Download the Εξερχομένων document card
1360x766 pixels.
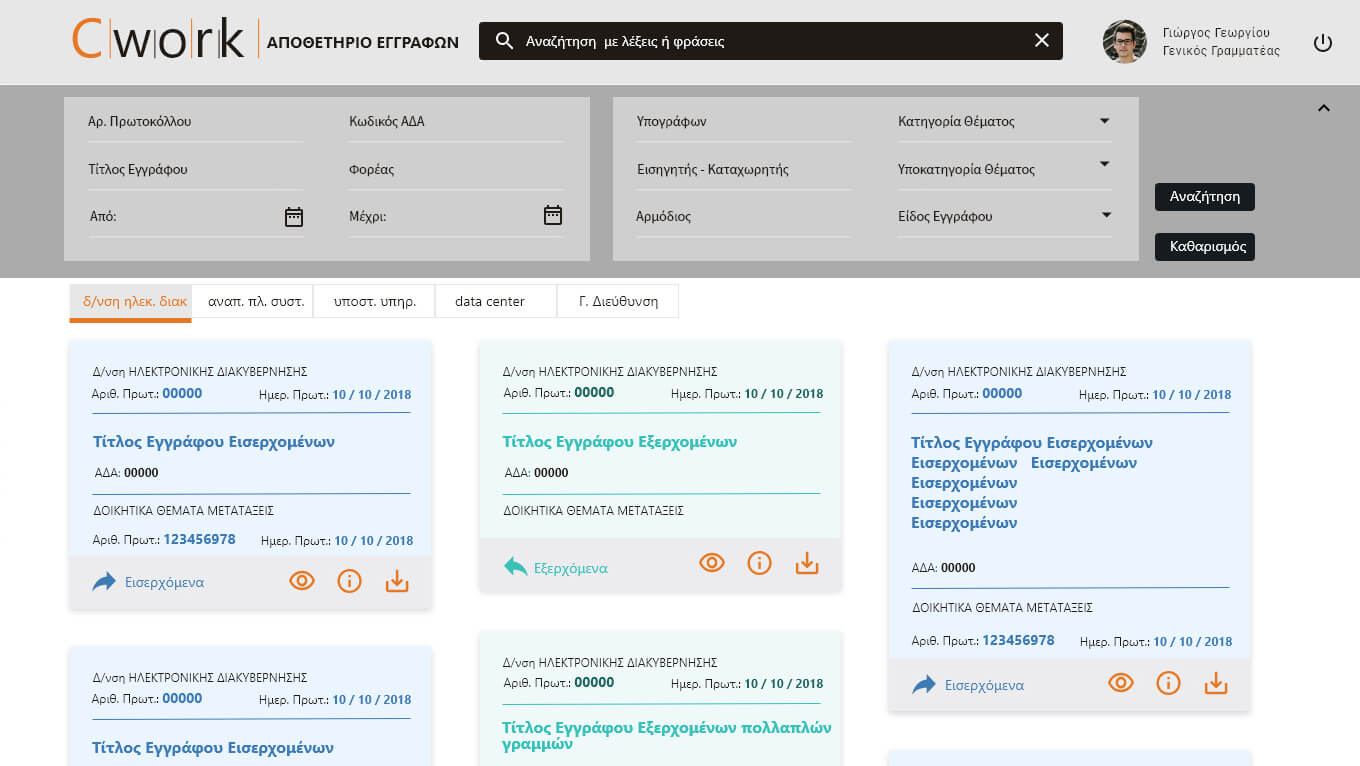pyautogui.click(x=807, y=564)
